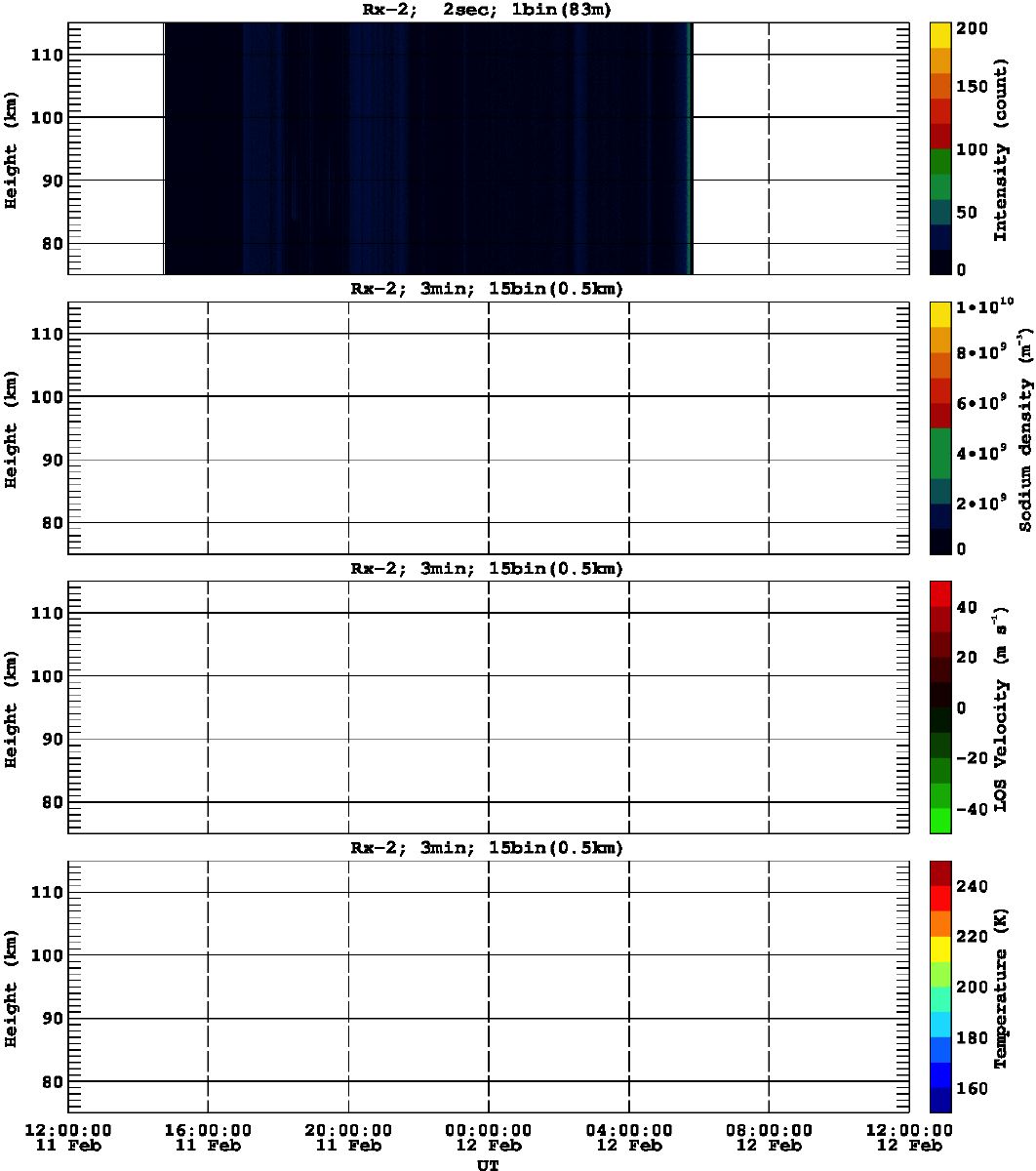This screenshot has width=1036, height=1171.
Task: Click the 2•10⁹ value on Sodium density colorbar
Action: tap(982, 505)
